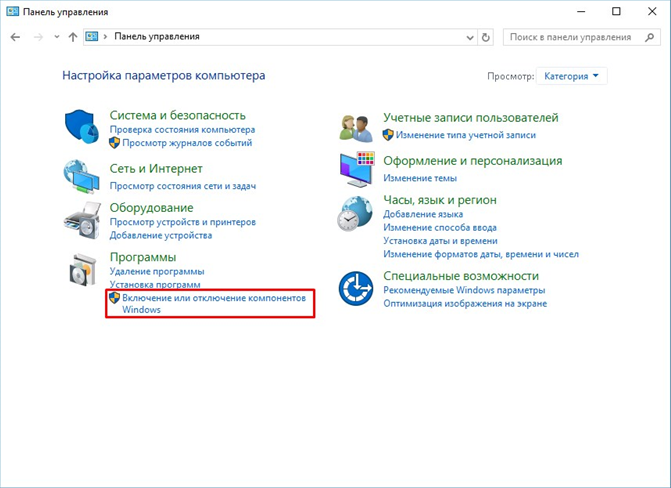Click the Hardware printer icon
Screen dimensions: 671x488
[x=82, y=220]
